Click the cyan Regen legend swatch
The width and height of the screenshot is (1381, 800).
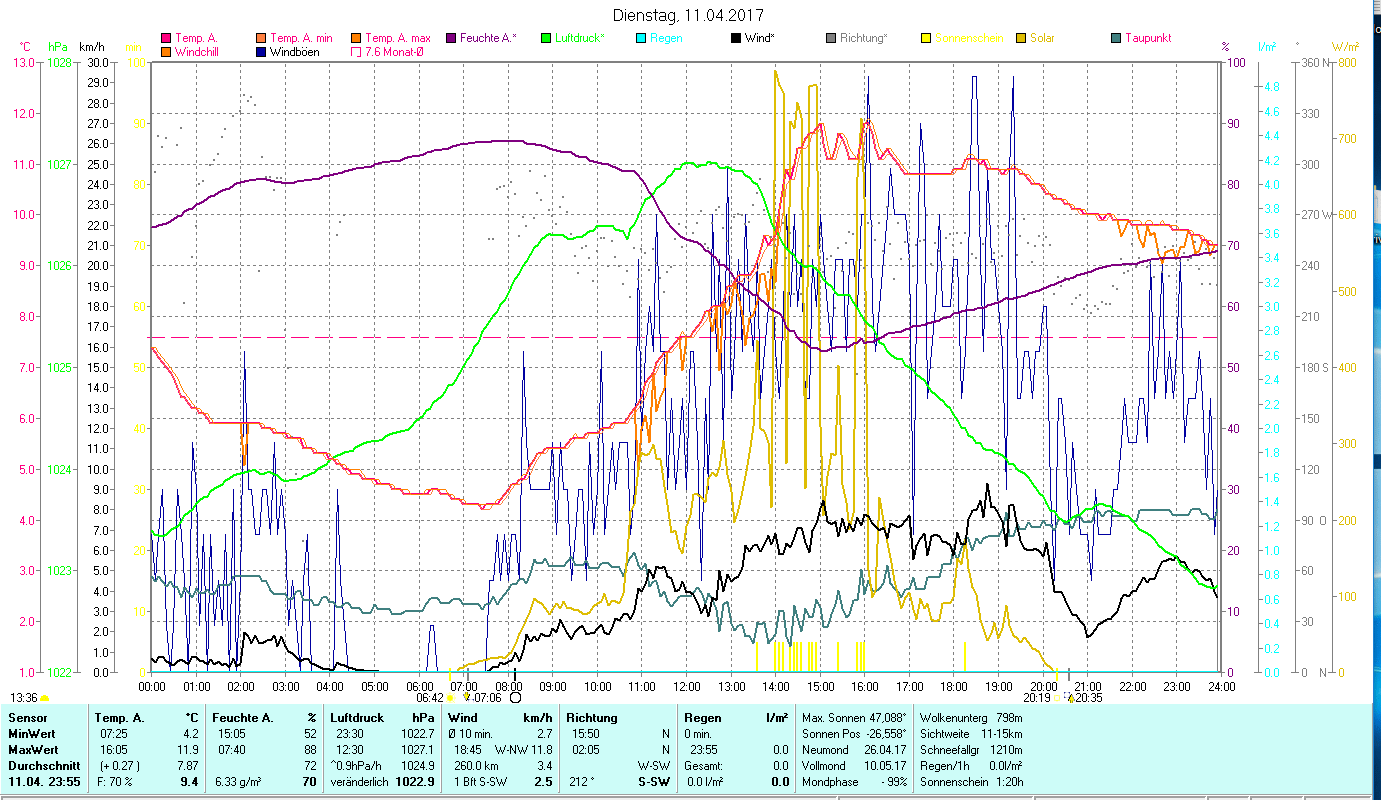click(641, 39)
